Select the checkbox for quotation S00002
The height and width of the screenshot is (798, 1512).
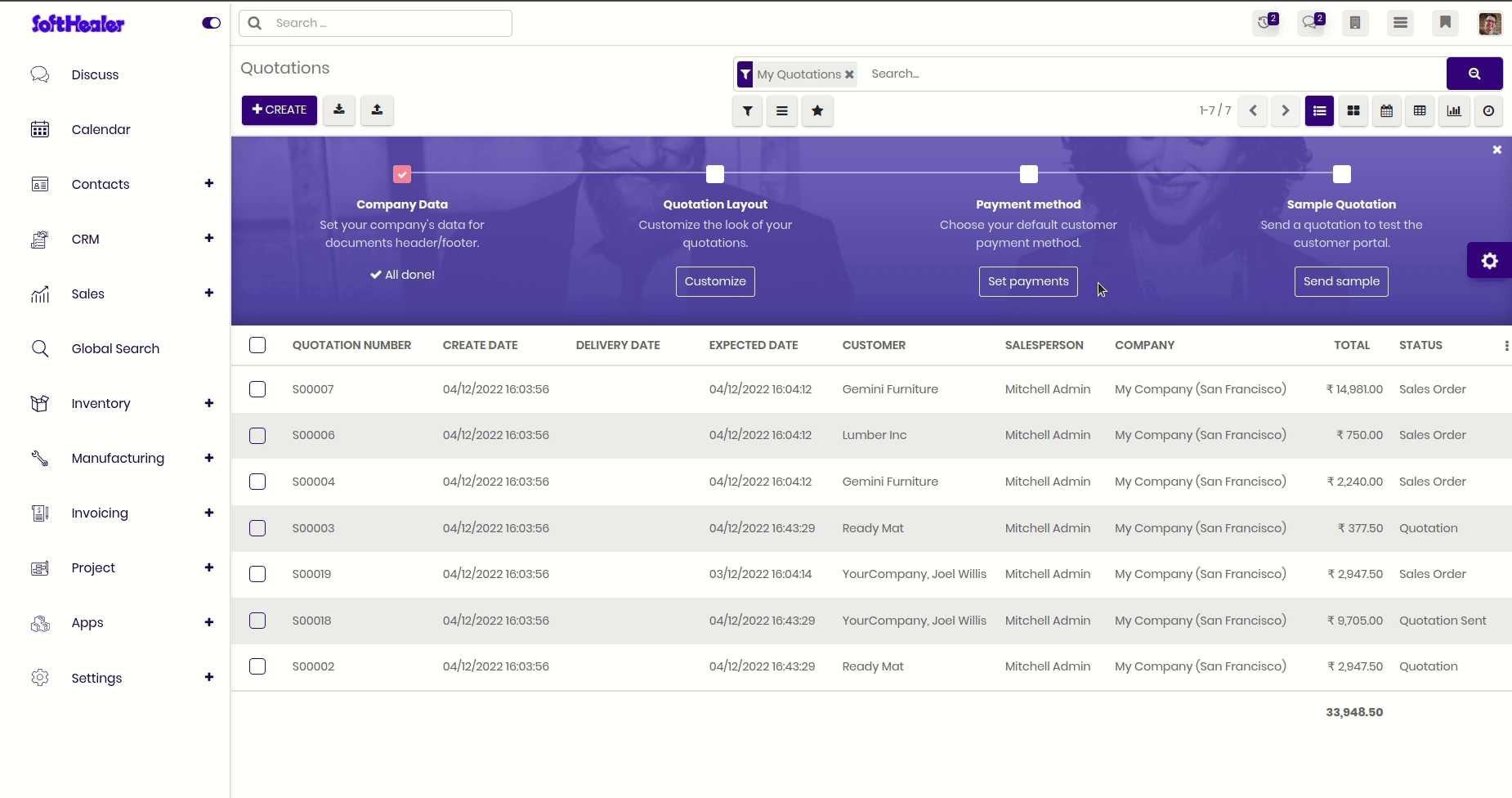[257, 666]
